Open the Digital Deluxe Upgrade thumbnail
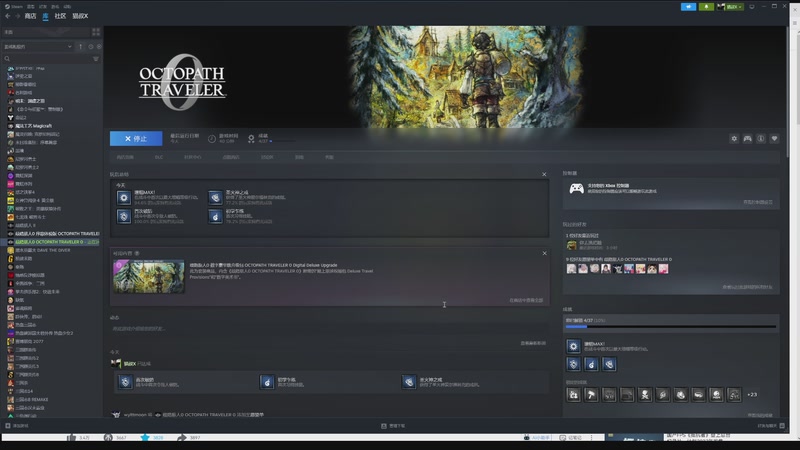Image resolution: width=800 pixels, height=450 pixels. tap(148, 276)
